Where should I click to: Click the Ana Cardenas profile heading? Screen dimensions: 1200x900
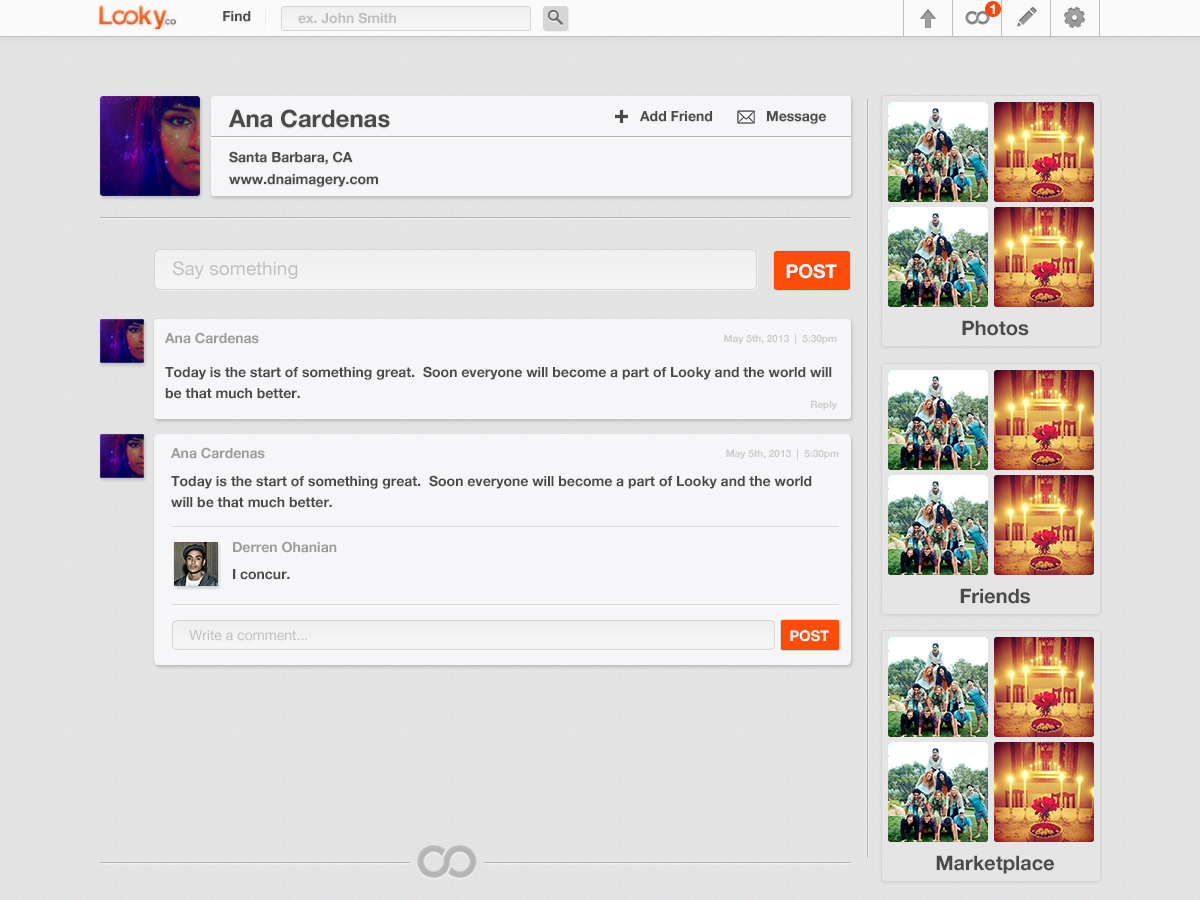(309, 118)
